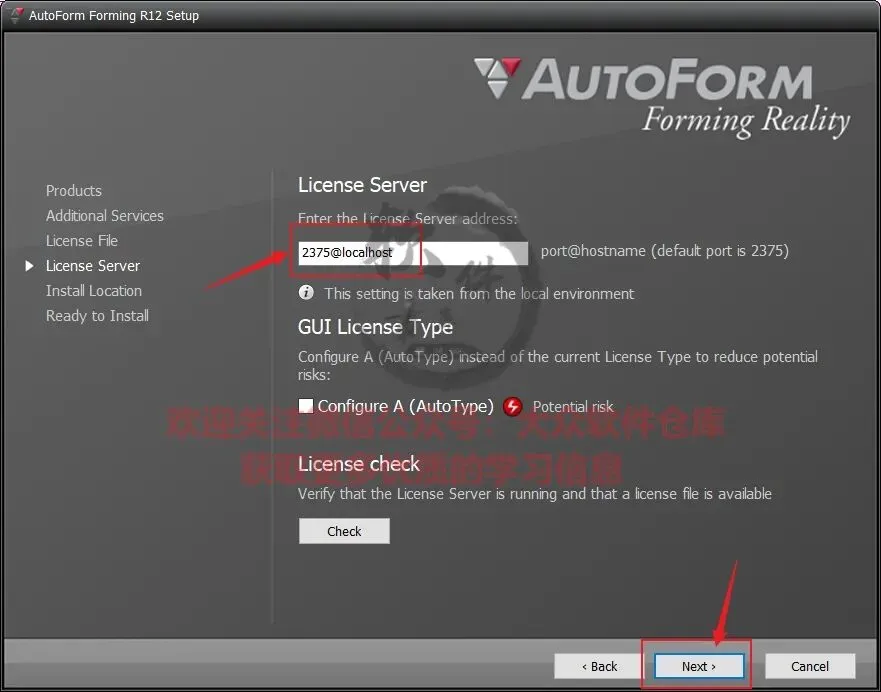Click the AutoForm Forming Reality logo
Screen dimensions: 881x692
(x=661, y=97)
